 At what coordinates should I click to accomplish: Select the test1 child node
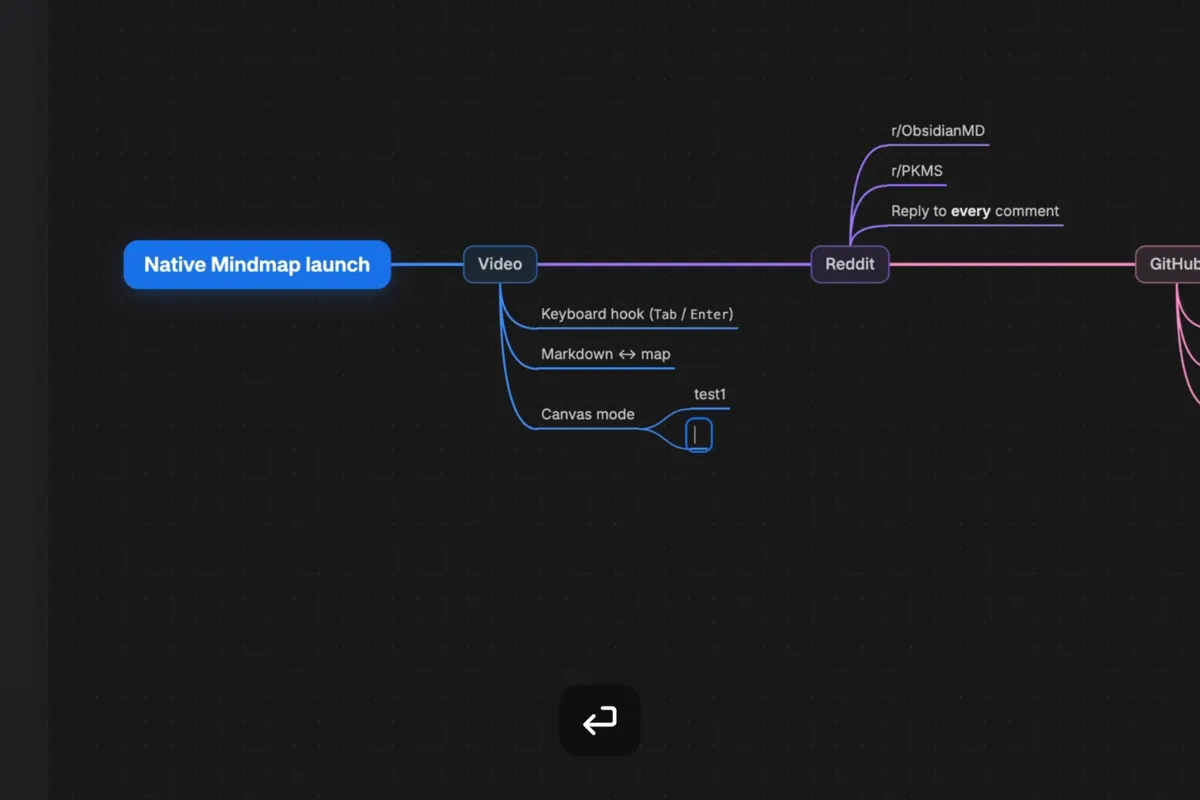tap(710, 394)
